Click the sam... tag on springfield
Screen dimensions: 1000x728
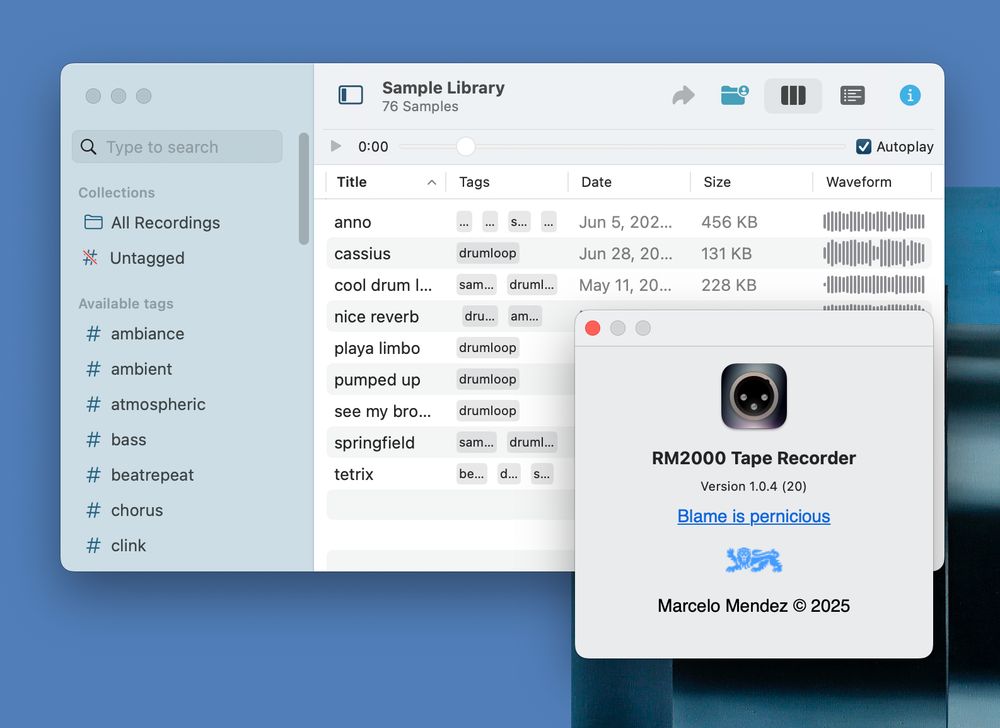[476, 442]
